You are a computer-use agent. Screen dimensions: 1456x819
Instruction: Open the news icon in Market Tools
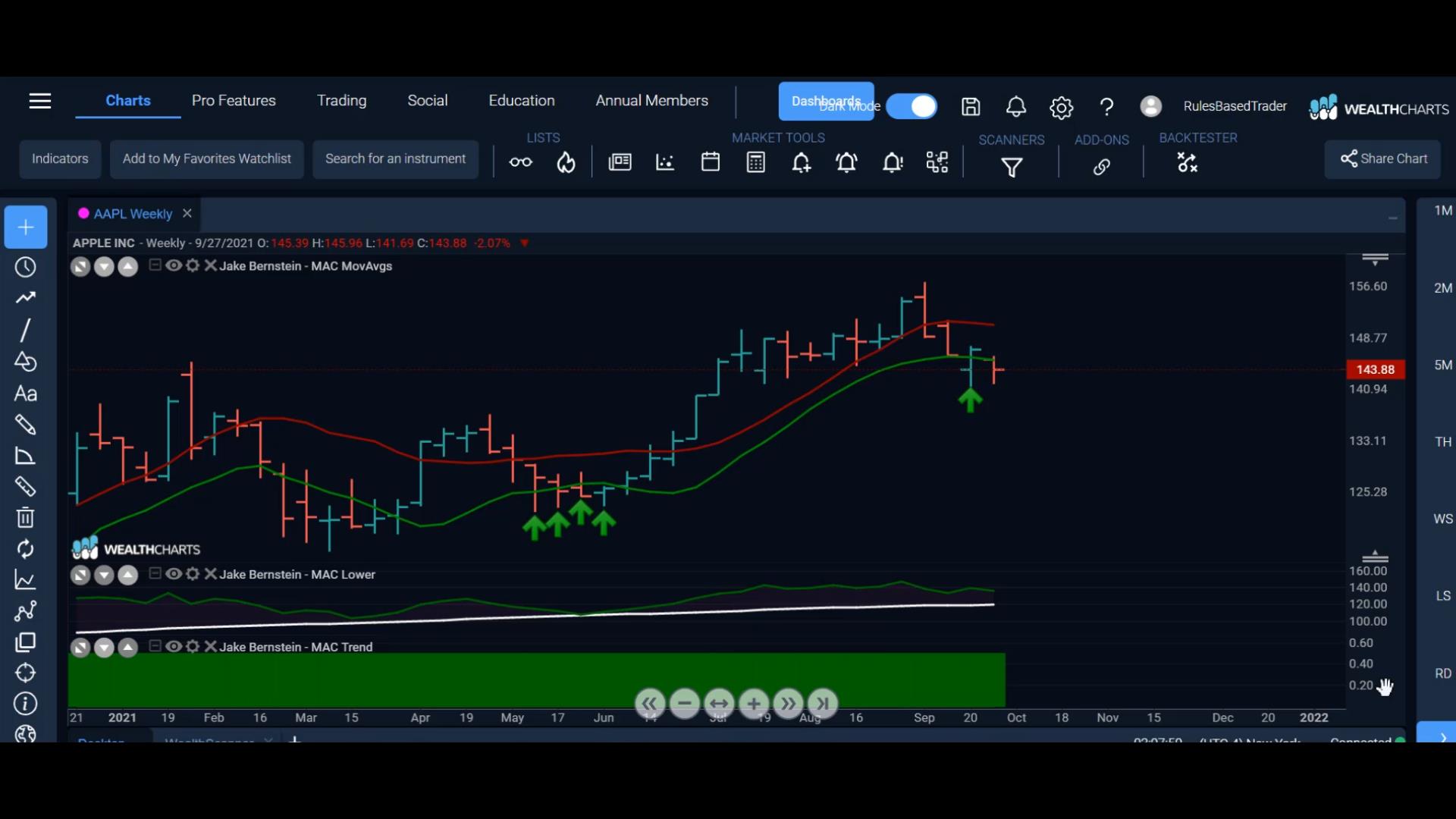click(620, 162)
